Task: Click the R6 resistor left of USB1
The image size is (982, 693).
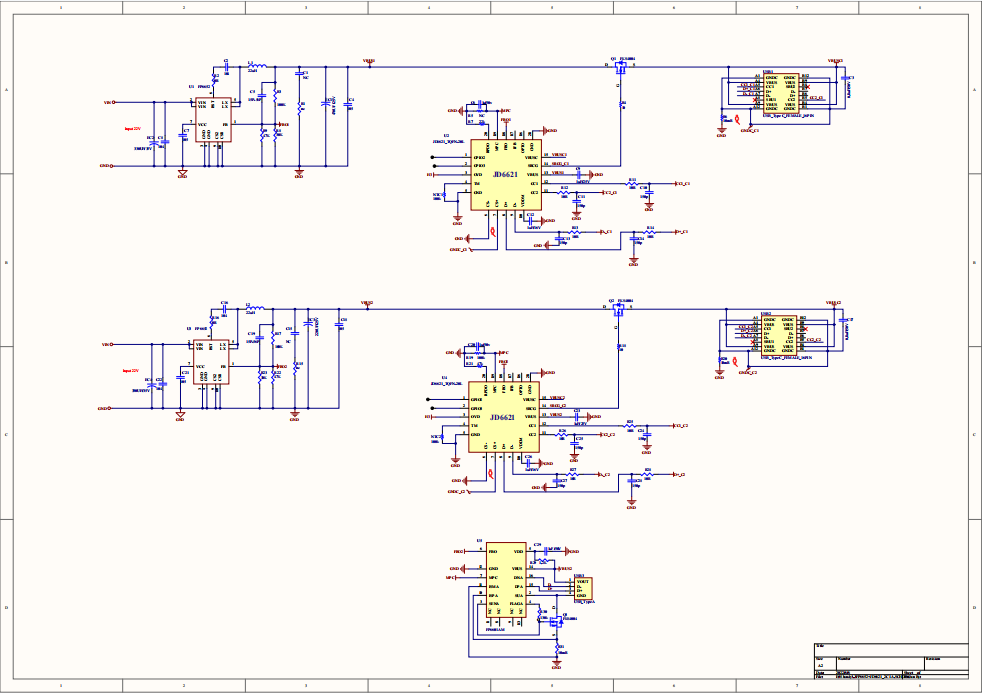Action: tap(721, 117)
